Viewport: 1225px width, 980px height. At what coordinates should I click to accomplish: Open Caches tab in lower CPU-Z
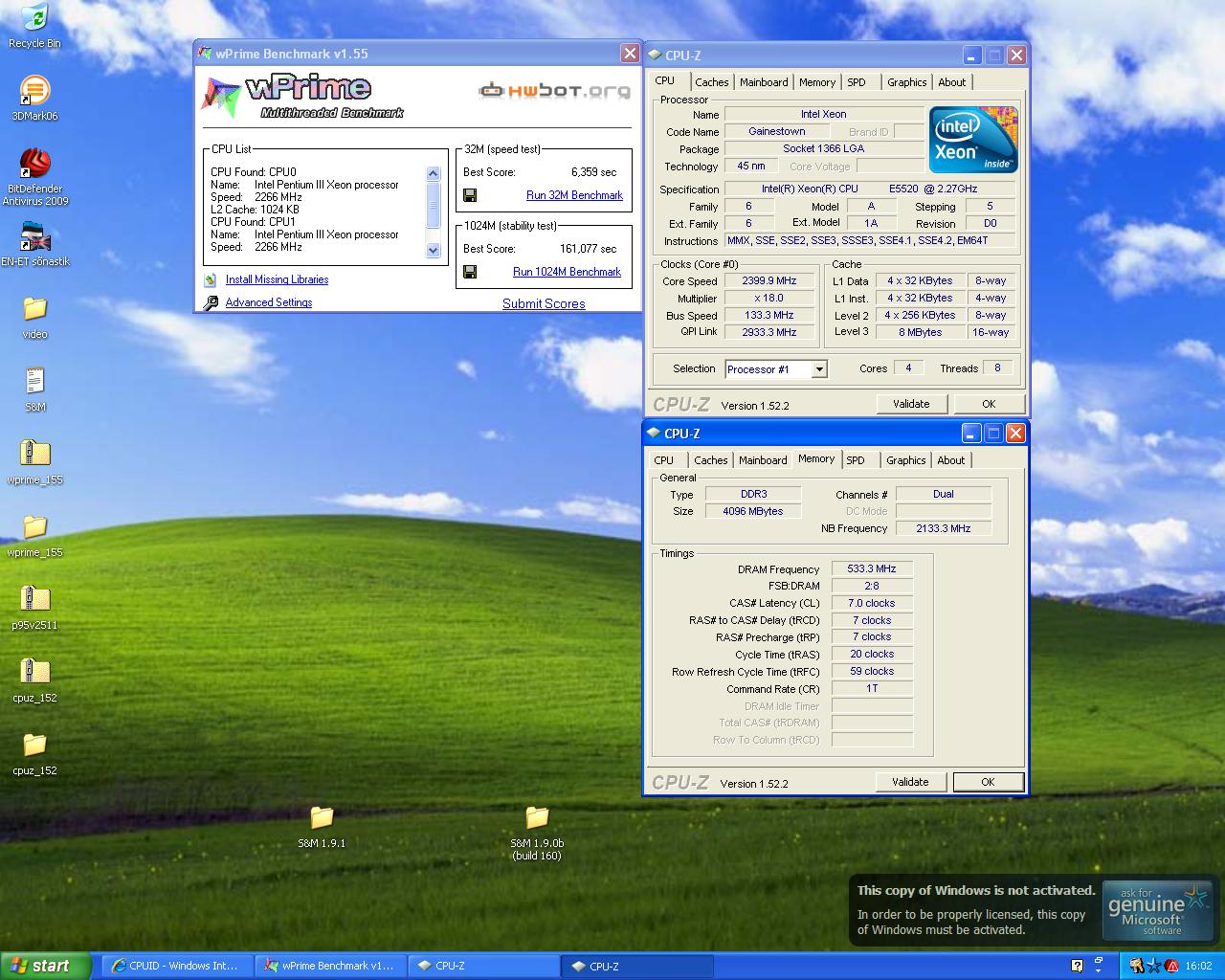[x=711, y=460]
